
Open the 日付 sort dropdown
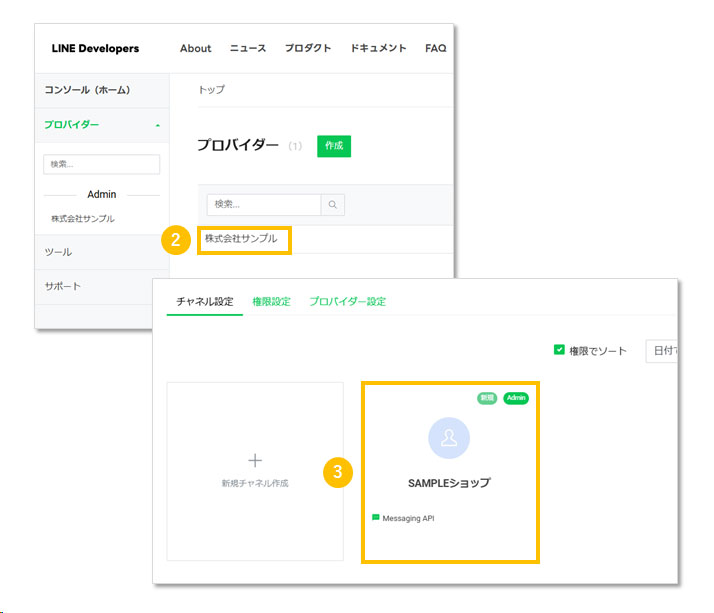point(662,351)
